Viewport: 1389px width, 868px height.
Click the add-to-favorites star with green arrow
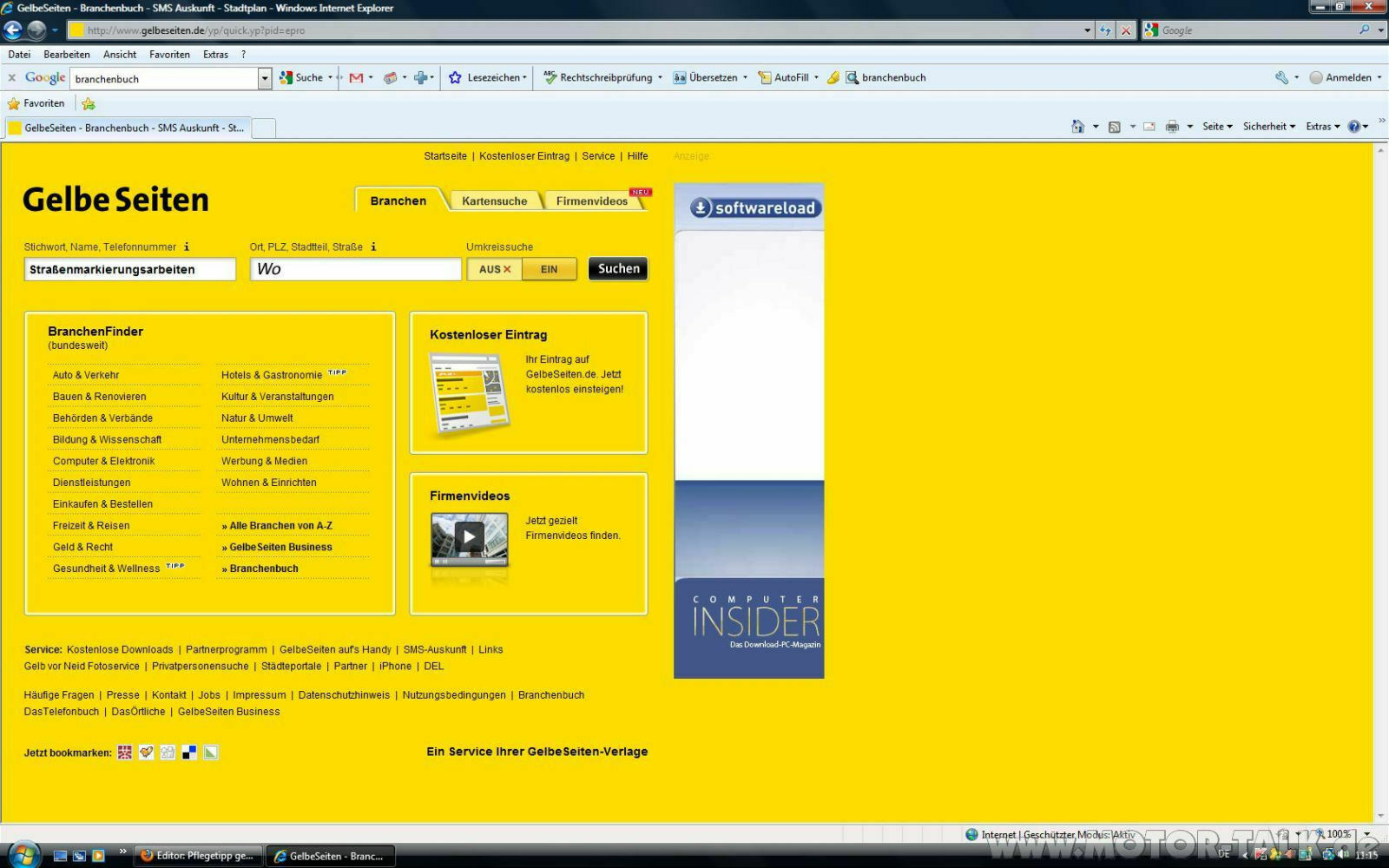pos(88,103)
